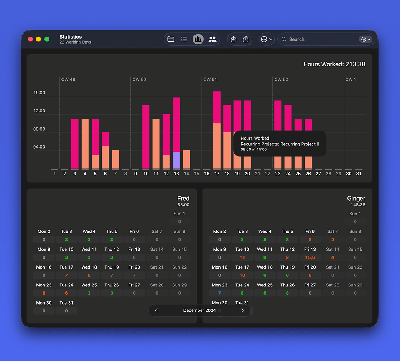Select Ginger's Sat 7 hours cell

[333, 239]
